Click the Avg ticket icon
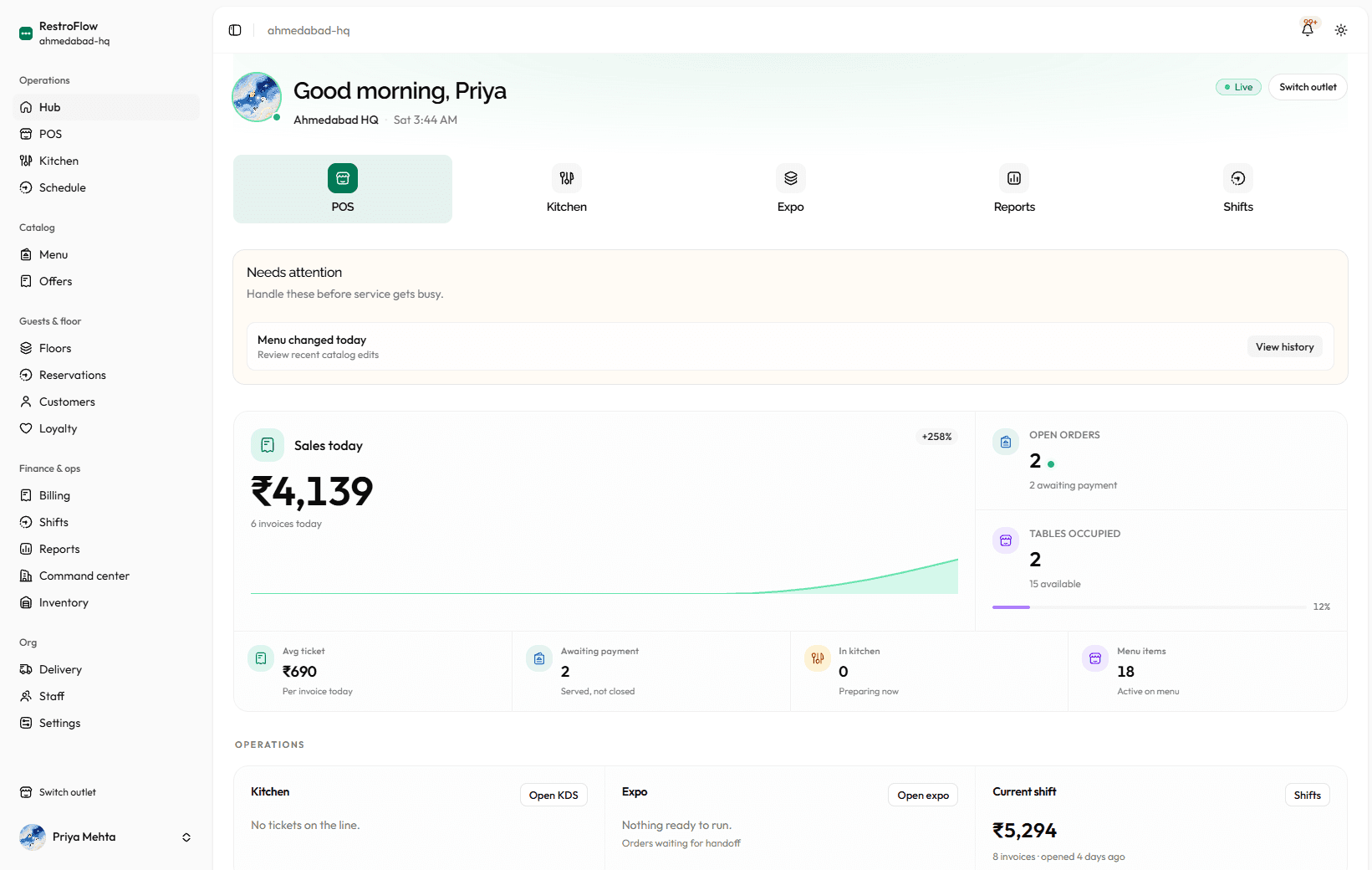 261,658
